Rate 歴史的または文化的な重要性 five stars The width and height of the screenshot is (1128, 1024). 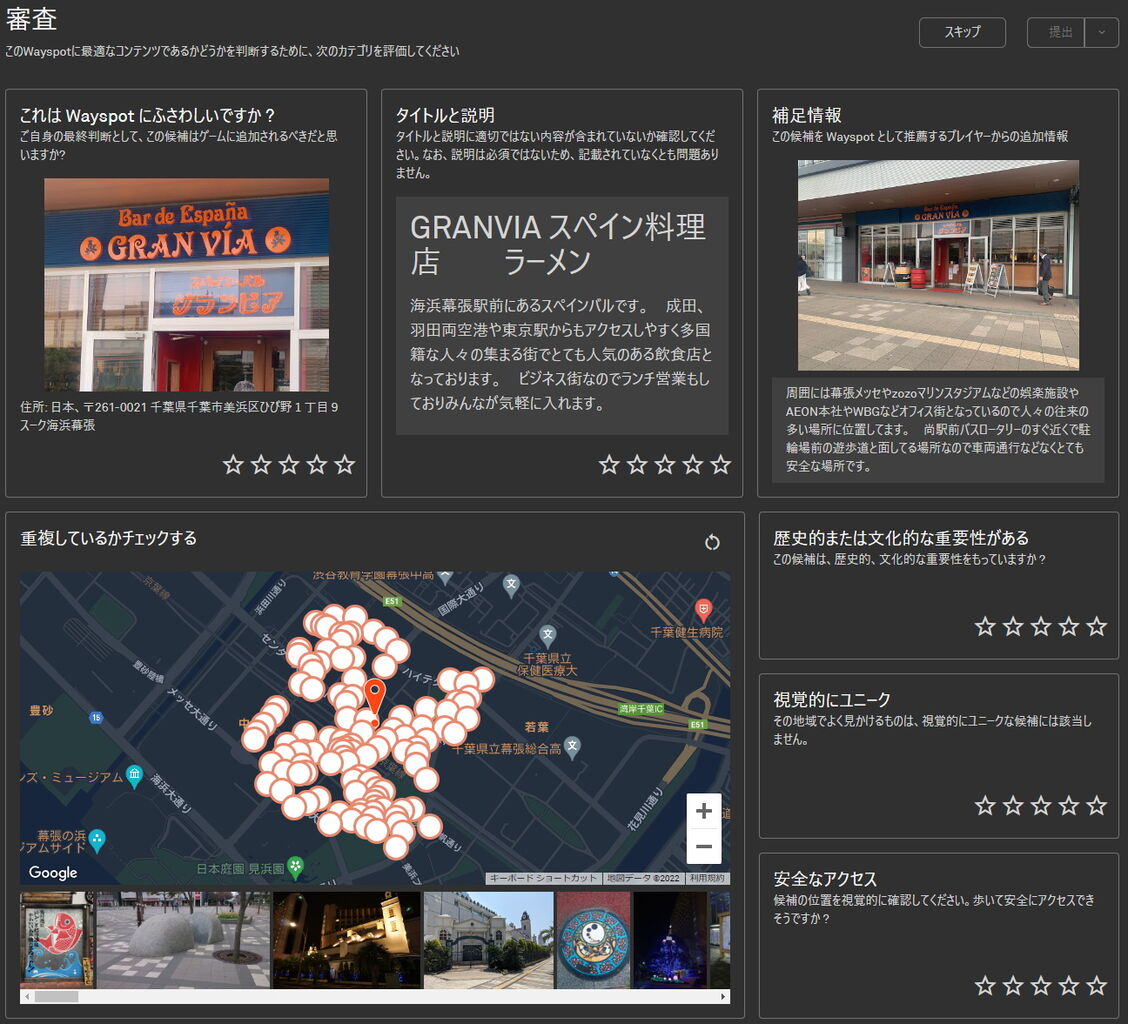pyautogui.click(x=1097, y=627)
